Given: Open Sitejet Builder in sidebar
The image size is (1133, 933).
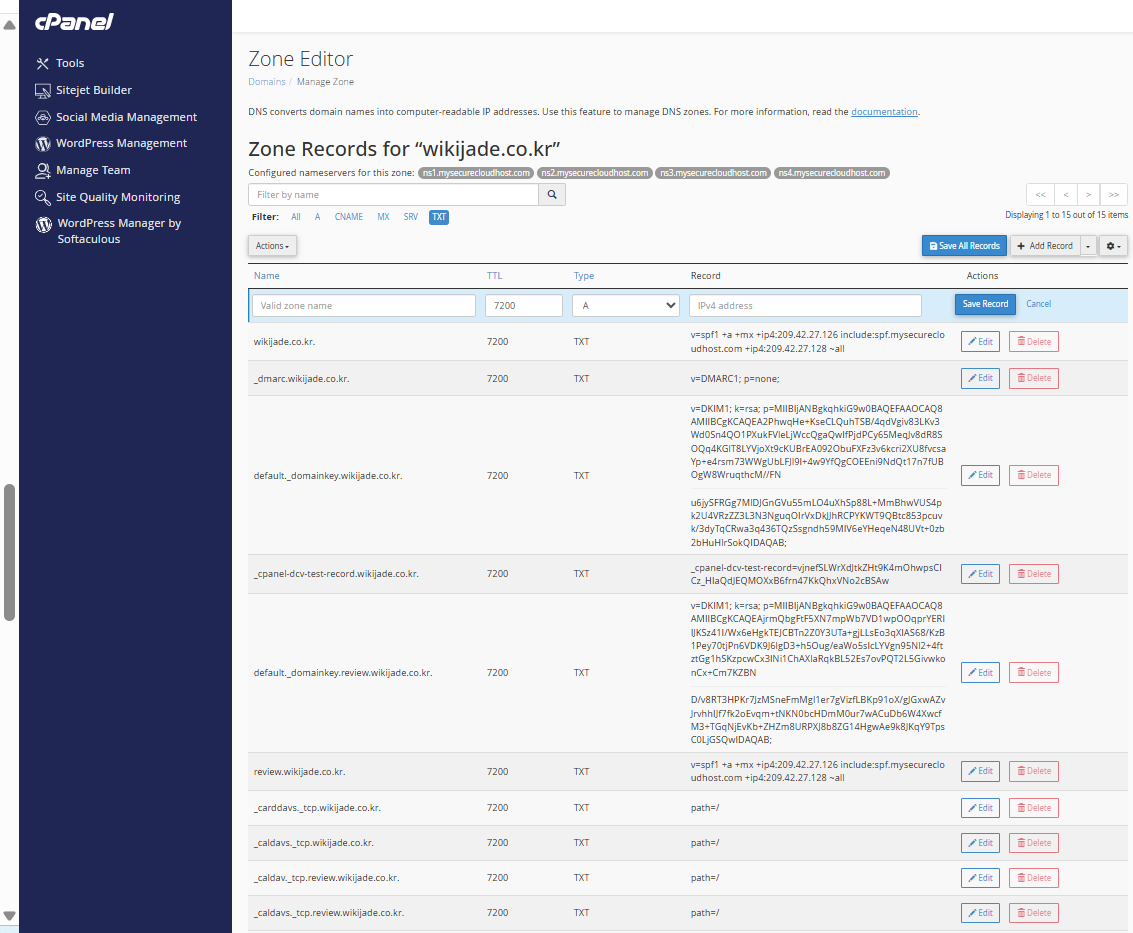Looking at the screenshot, I should [x=83, y=90].
